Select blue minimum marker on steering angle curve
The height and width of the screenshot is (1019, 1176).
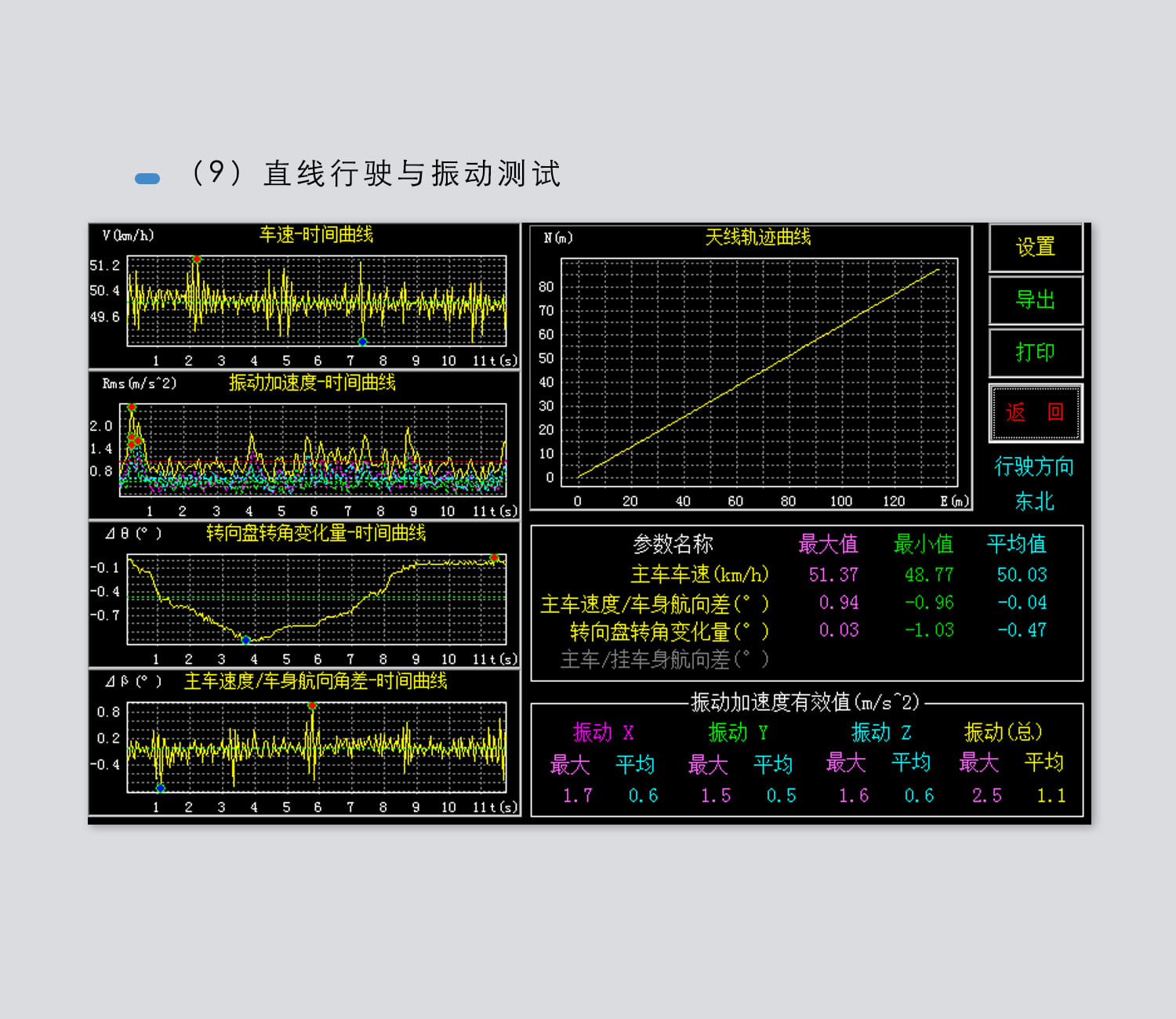click(245, 640)
